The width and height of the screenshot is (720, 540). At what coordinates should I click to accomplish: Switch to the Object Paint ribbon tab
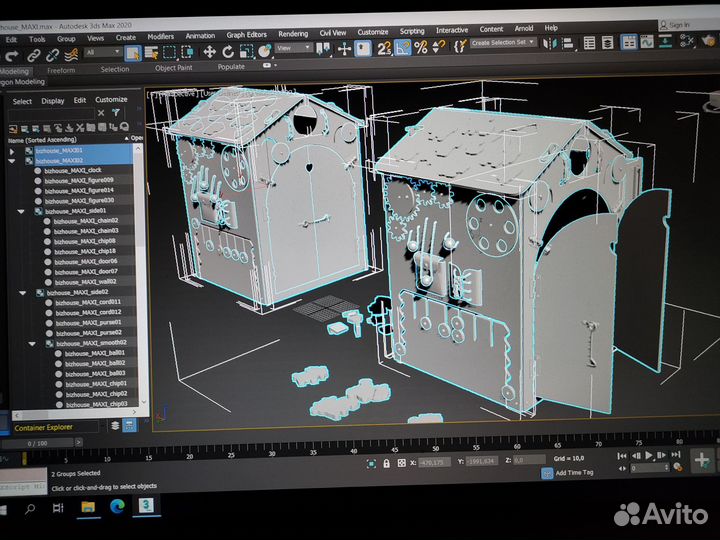173,68
